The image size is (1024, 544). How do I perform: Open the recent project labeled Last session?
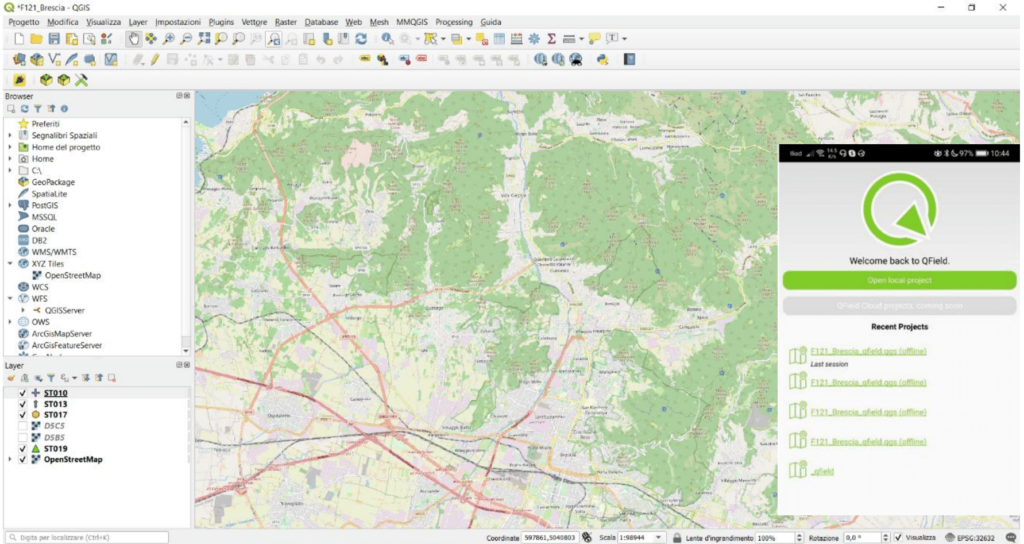coord(868,351)
